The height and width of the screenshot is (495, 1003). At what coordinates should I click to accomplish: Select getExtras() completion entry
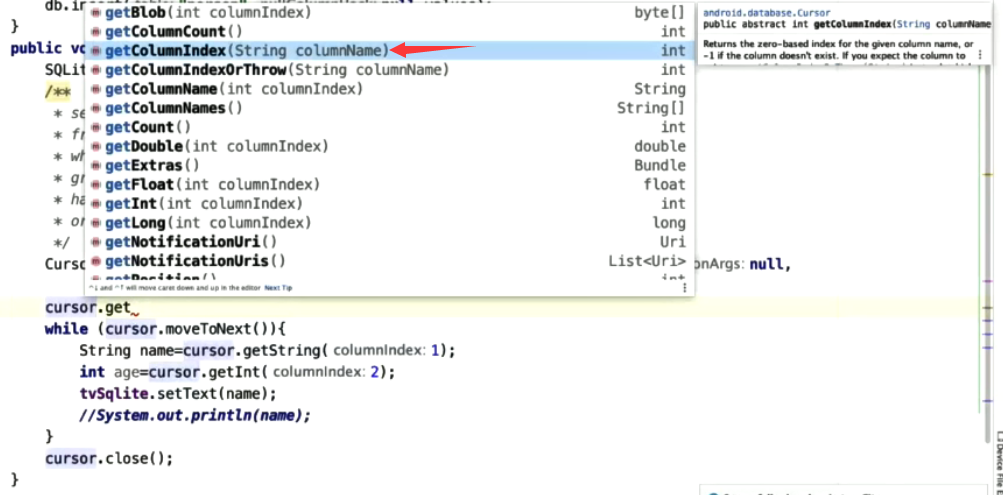[x=389, y=166]
